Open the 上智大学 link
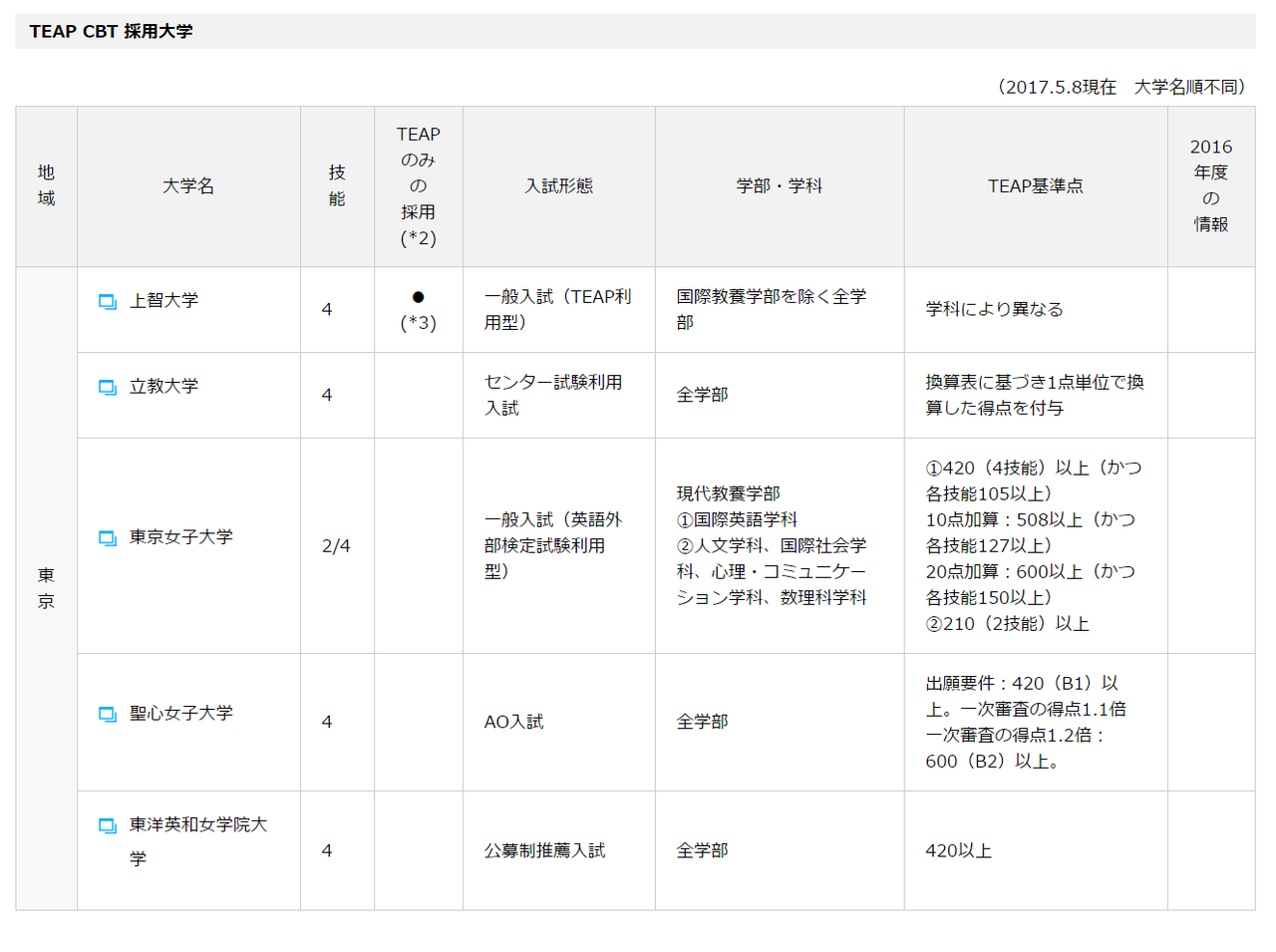This screenshot has width=1276, height=952. (x=163, y=301)
